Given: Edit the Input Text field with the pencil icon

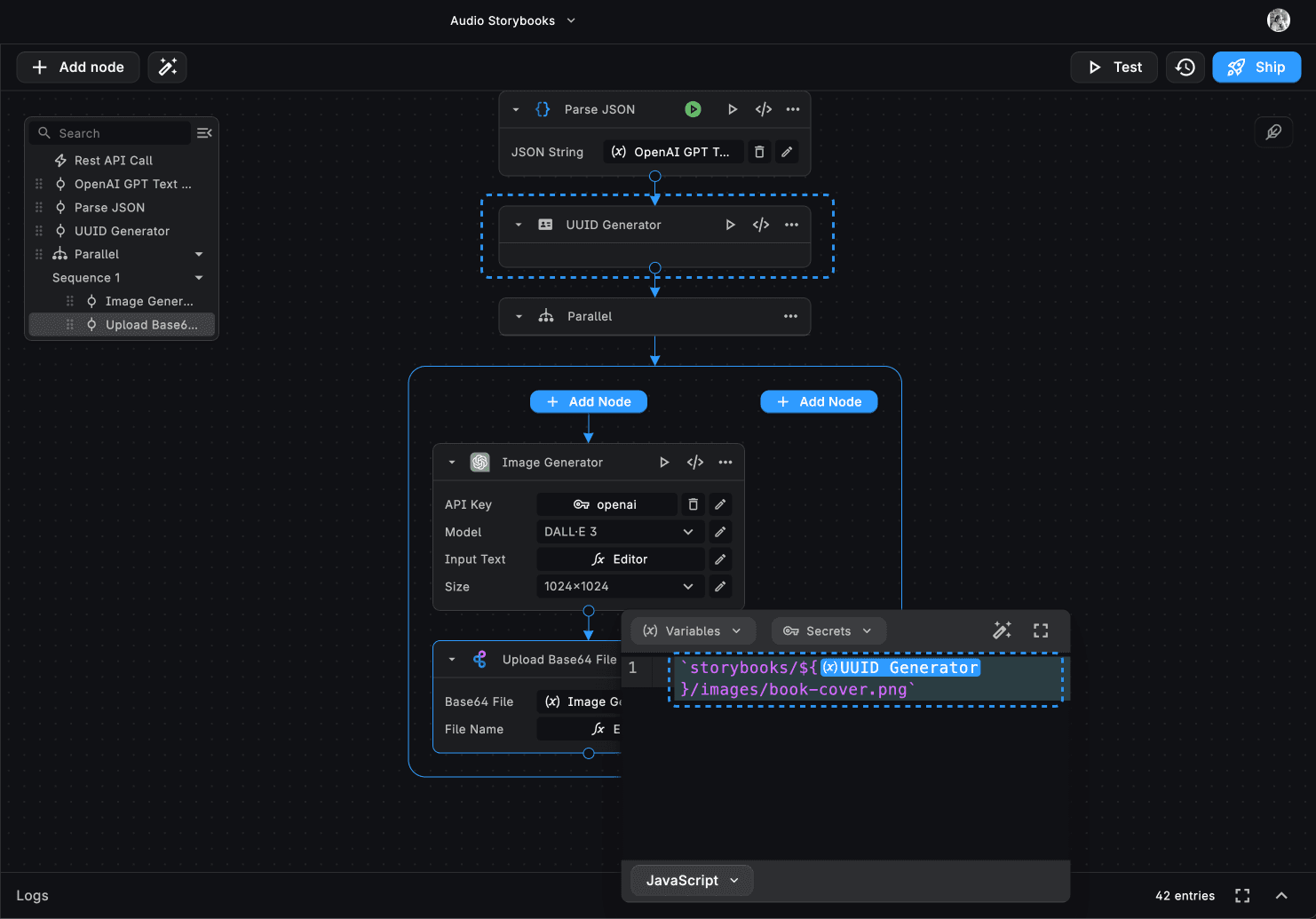Looking at the screenshot, I should click(x=720, y=559).
